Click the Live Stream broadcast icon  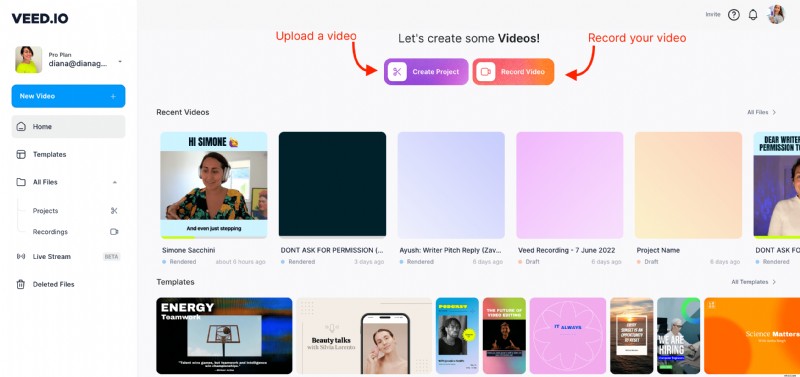tap(21, 257)
